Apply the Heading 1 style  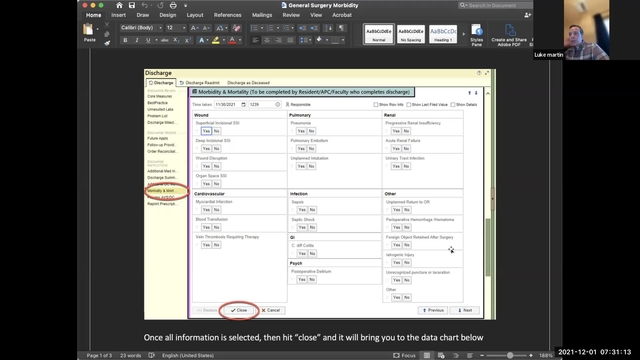(443, 34)
